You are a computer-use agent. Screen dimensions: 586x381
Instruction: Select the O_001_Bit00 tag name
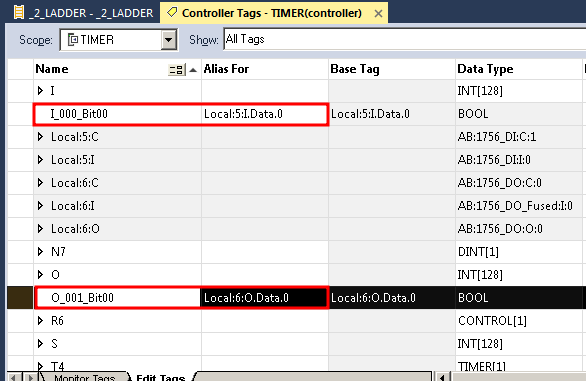click(82, 298)
